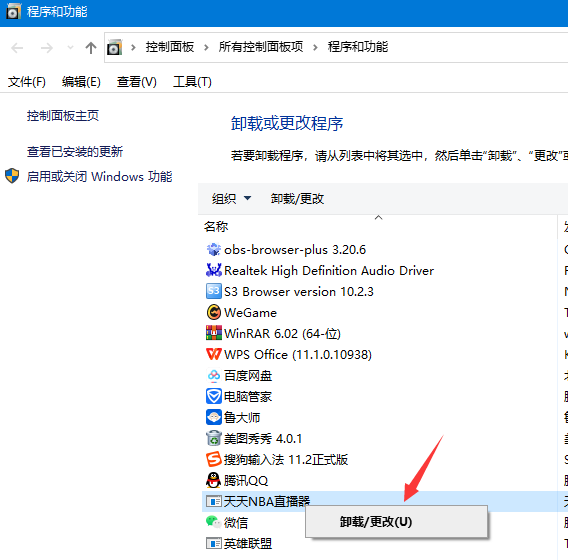
Task: Click the WinRAR program icon
Action: [214, 333]
